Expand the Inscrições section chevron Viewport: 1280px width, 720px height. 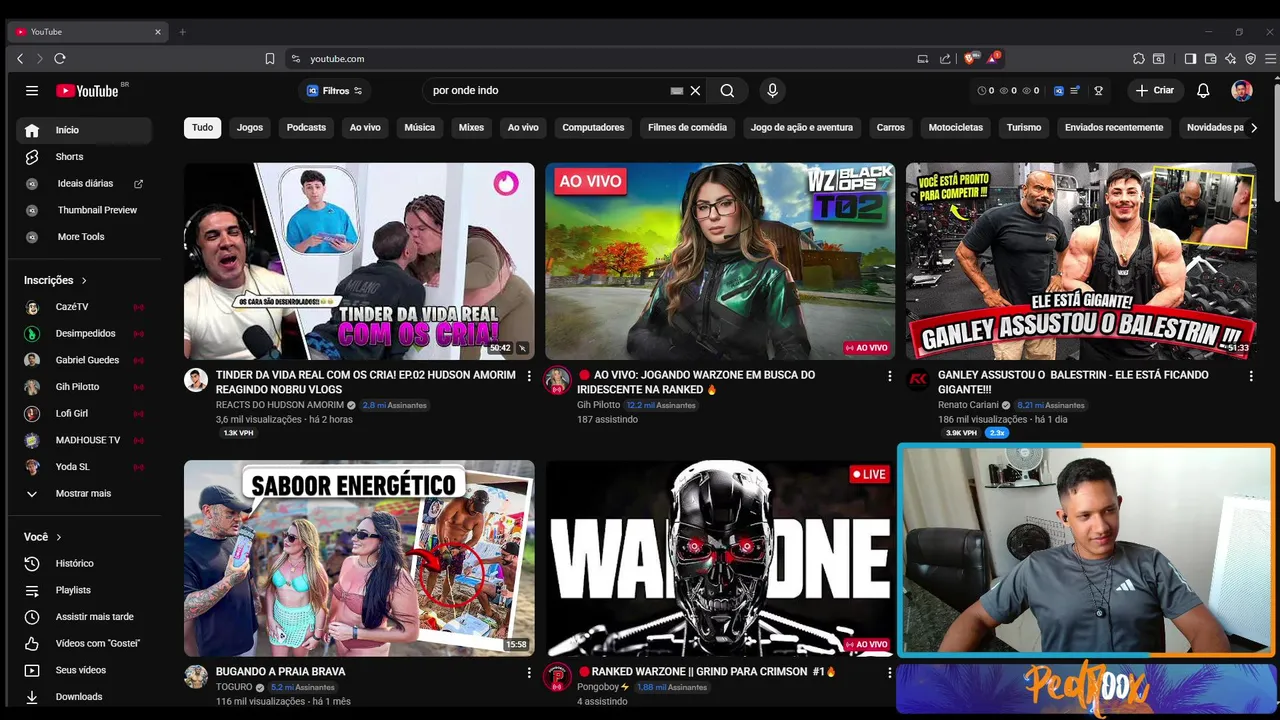[x=84, y=281]
